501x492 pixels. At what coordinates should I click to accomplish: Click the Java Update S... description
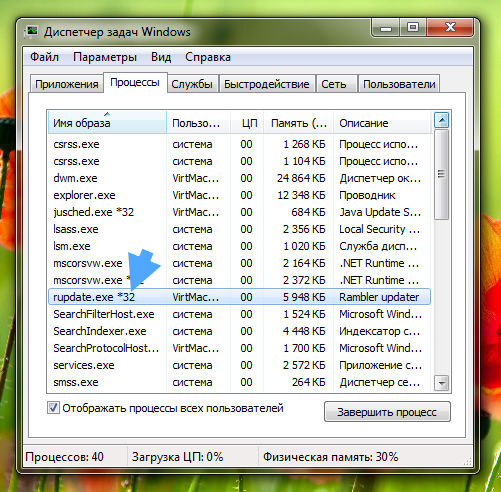point(380,212)
